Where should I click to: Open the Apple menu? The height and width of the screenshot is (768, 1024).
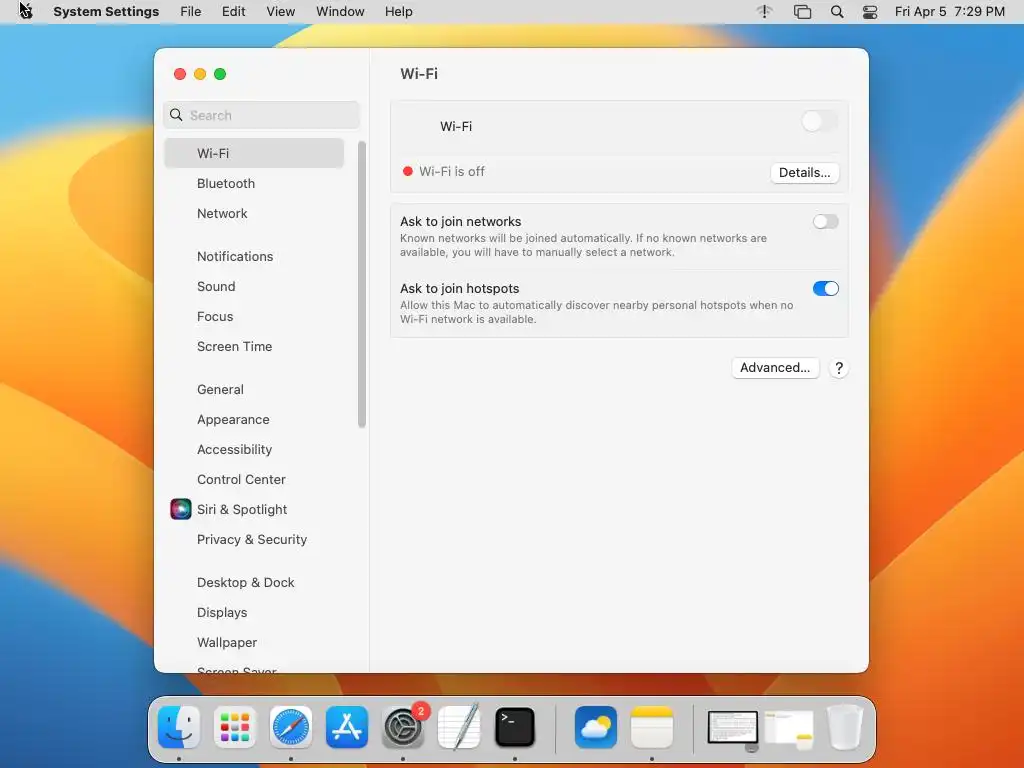coord(25,11)
